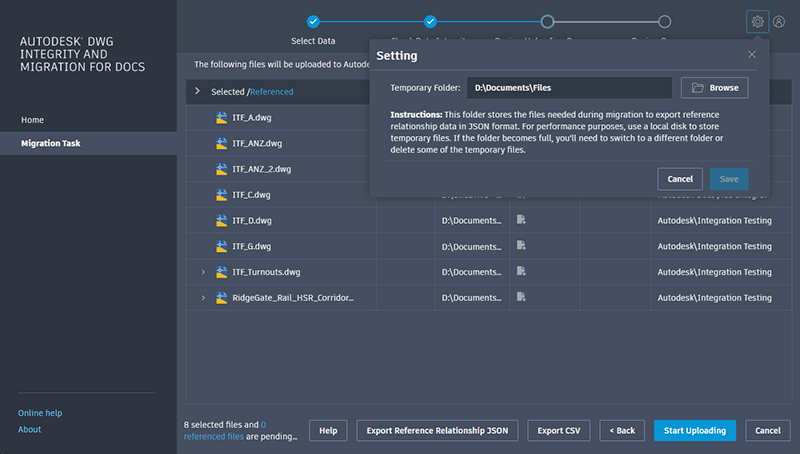Click the DWG file icon for ITF_A.dwg
The height and width of the screenshot is (454, 800).
click(222, 117)
